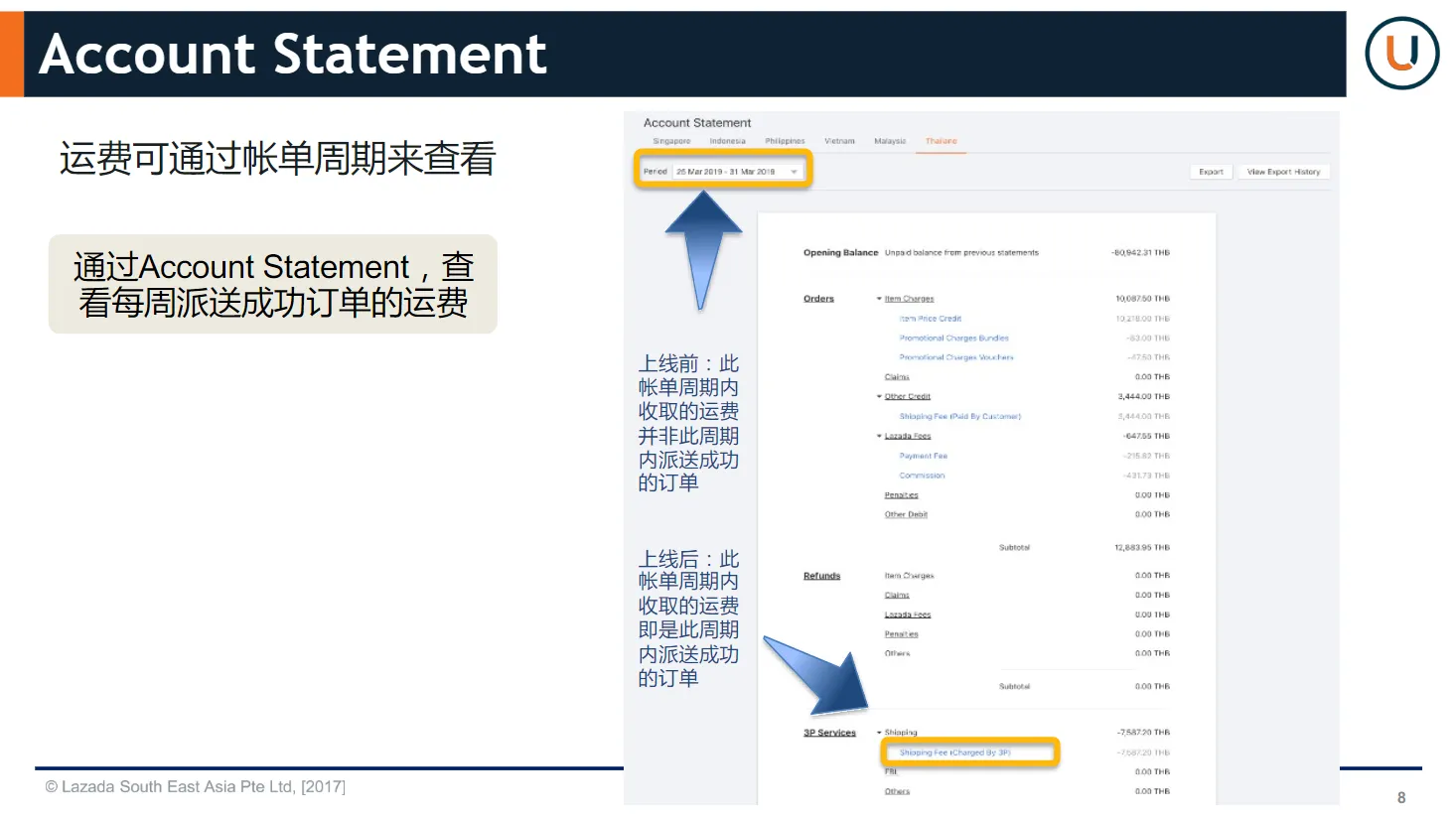Switch to the Singapore tab
This screenshot has width=1456, height=818.
[672, 141]
